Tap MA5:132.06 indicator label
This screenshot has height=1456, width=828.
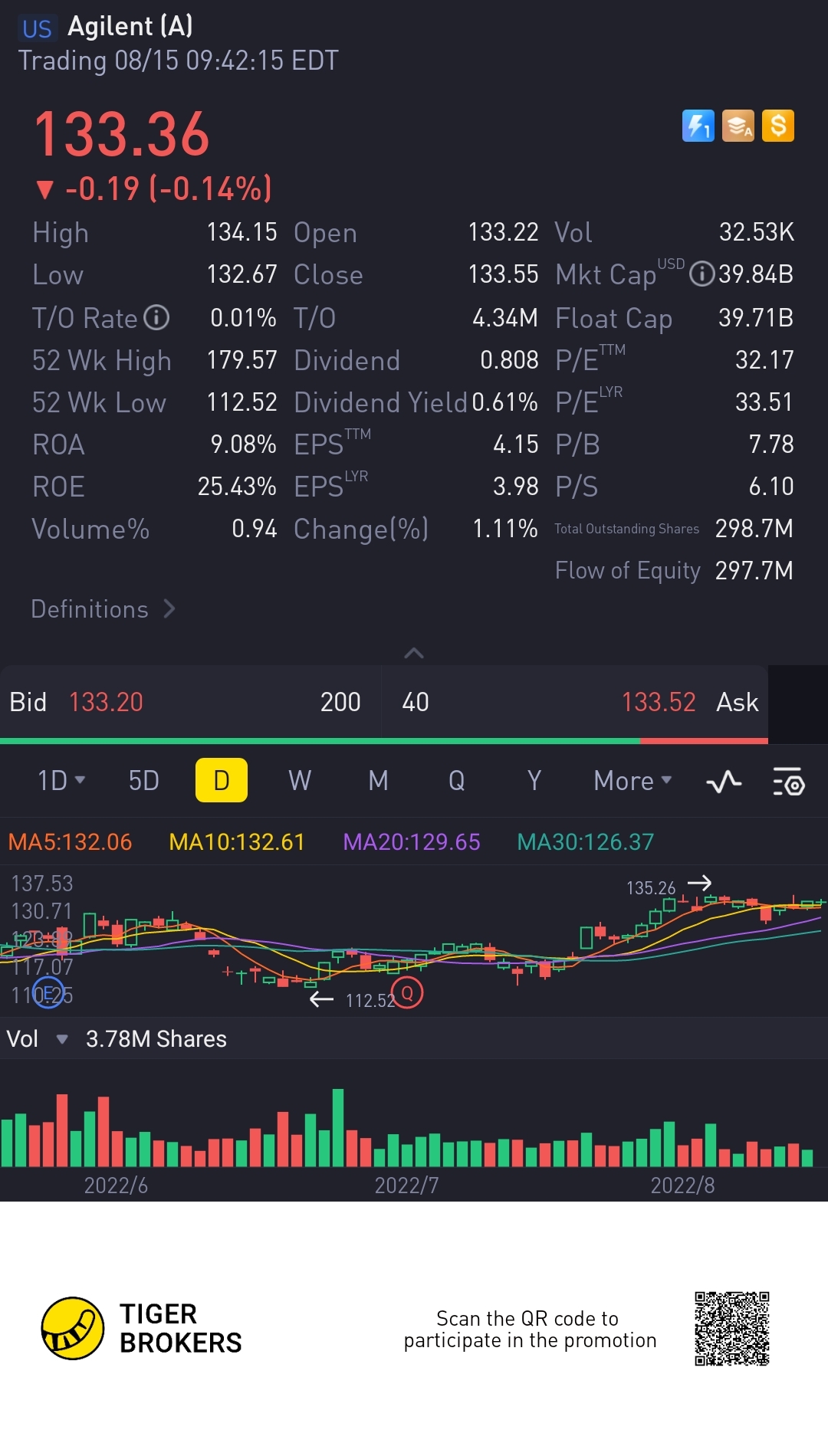click(70, 842)
